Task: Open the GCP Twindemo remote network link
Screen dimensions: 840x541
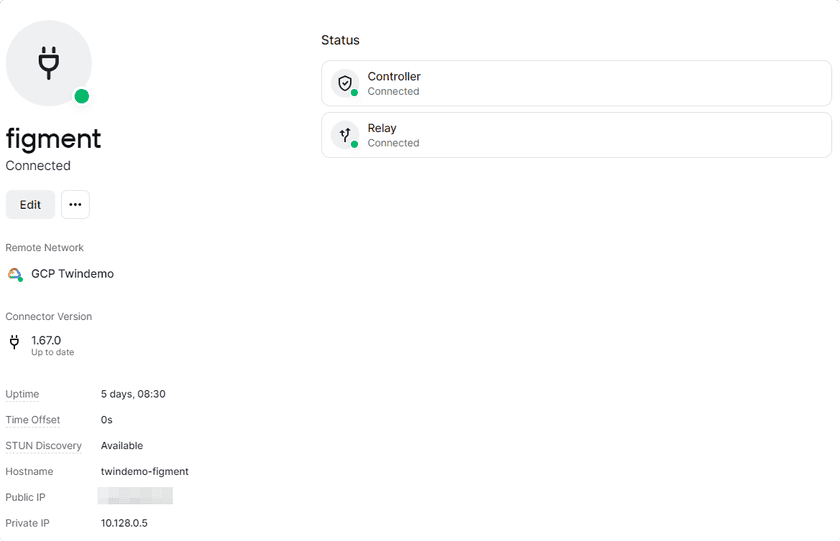Action: pos(72,274)
